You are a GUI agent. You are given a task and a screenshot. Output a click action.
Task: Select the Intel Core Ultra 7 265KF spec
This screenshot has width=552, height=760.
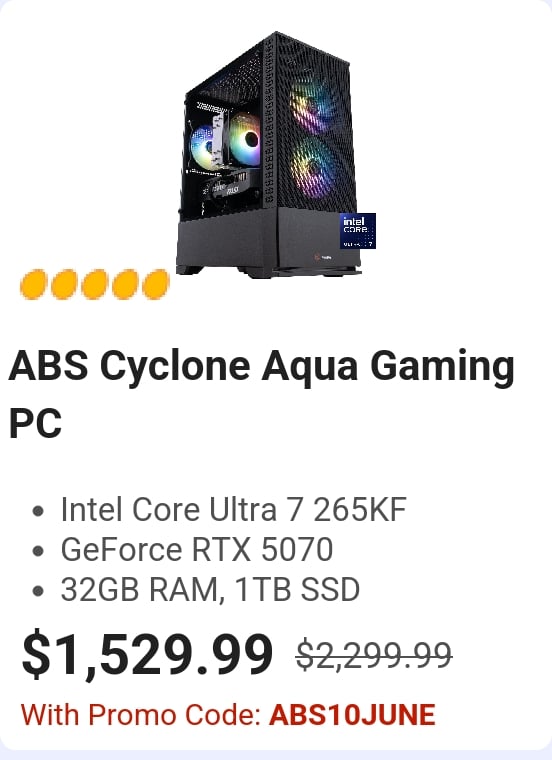233,510
